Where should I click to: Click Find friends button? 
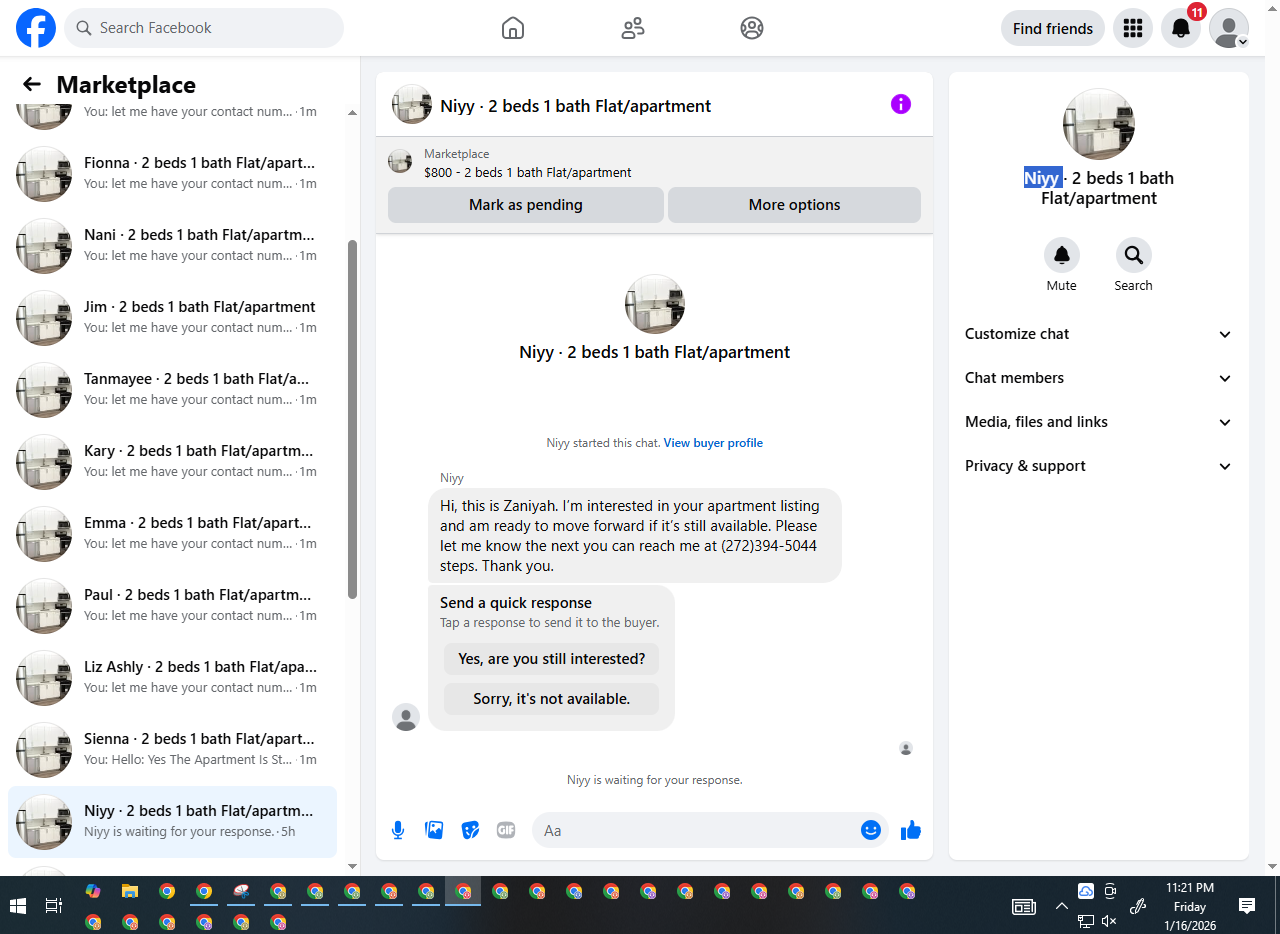coord(1053,28)
